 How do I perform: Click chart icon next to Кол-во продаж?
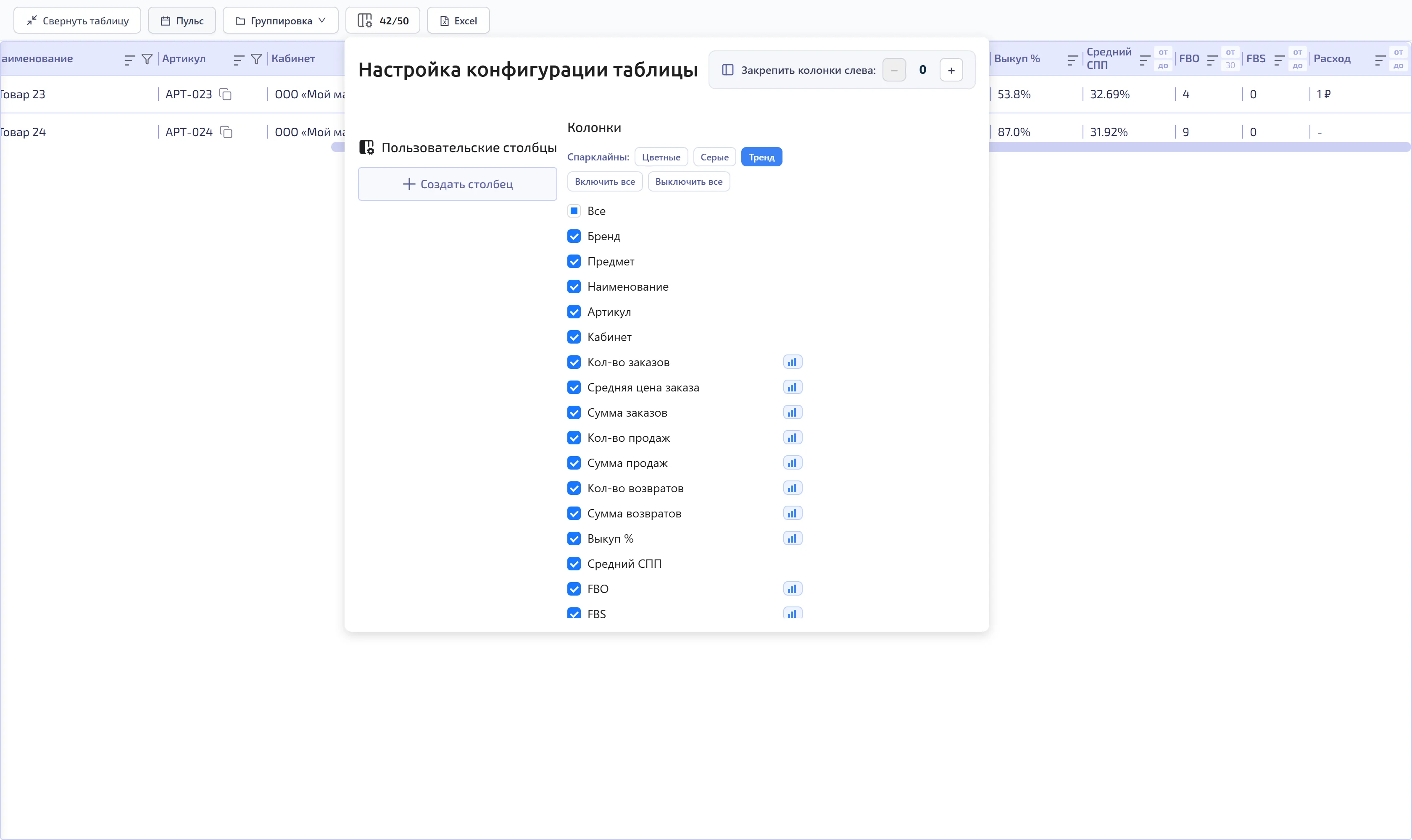pyautogui.click(x=793, y=438)
